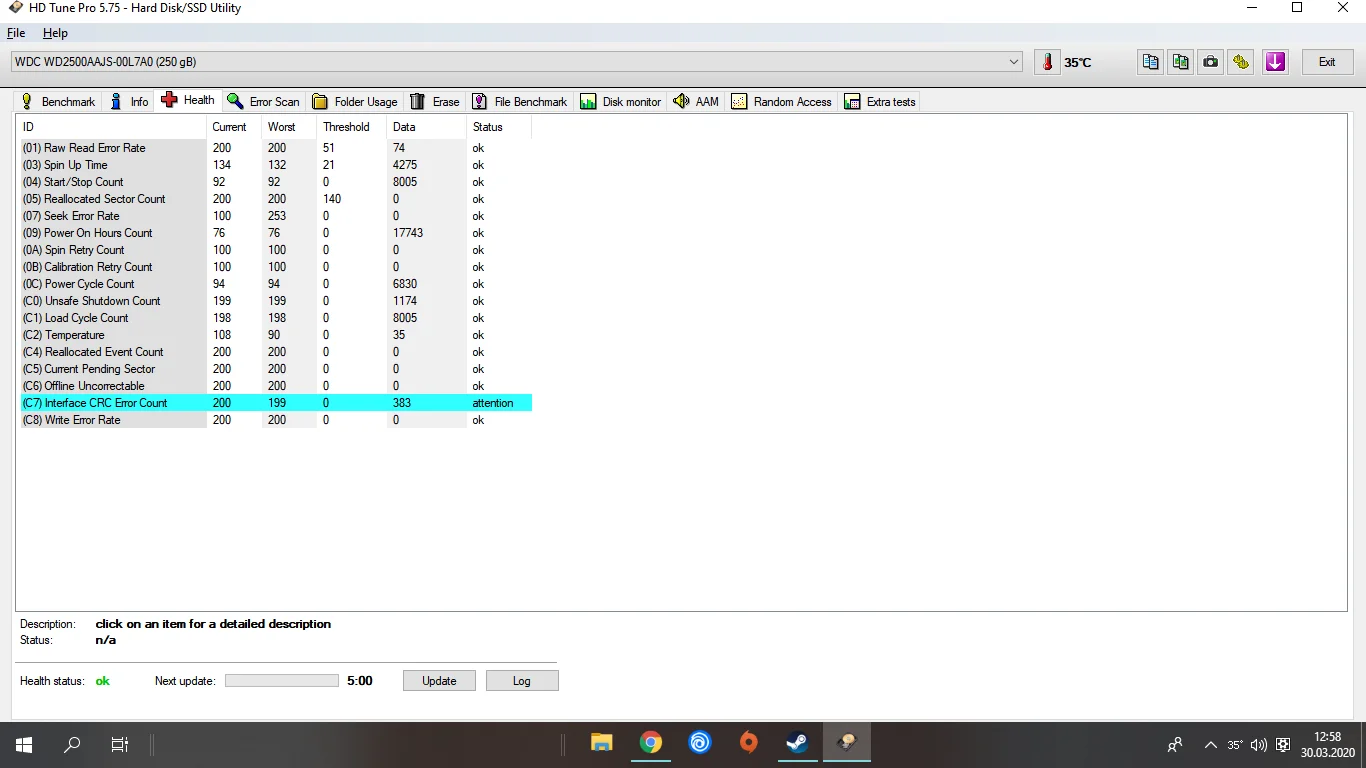Image resolution: width=1366 pixels, height=768 pixels.
Task: Select the "(C0) Unsafe Shutdown Count" row
Action: tap(276, 301)
